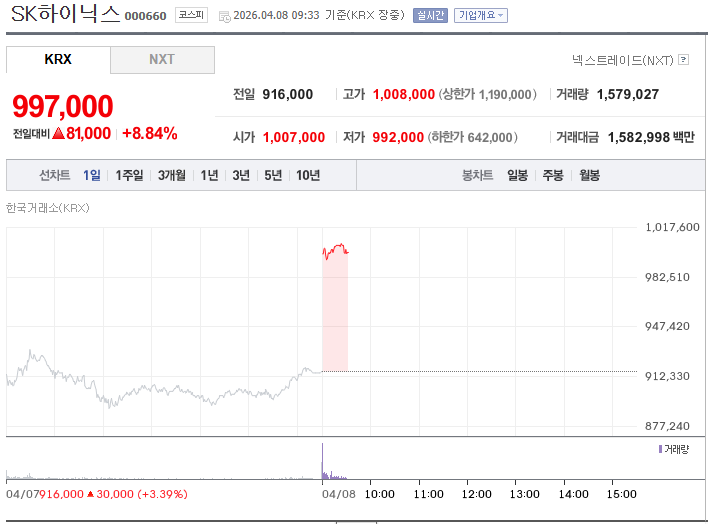Viewport: 708px width, 524px height.
Task: Expand the 기업개요 dropdown
Action: point(480,15)
